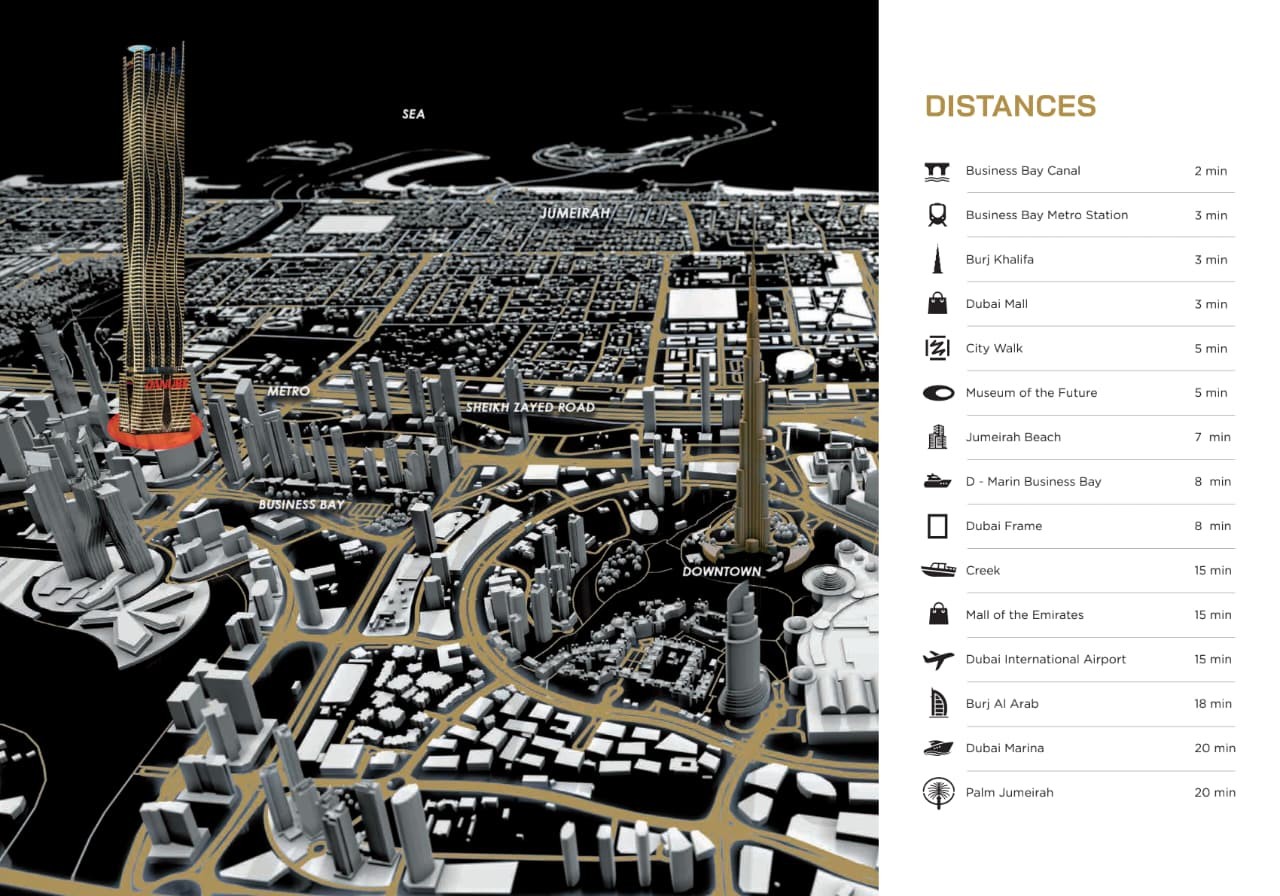This screenshot has height=896, width=1280.
Task: Click the airplane icon for Dubai International Airport
Action: coord(938,659)
